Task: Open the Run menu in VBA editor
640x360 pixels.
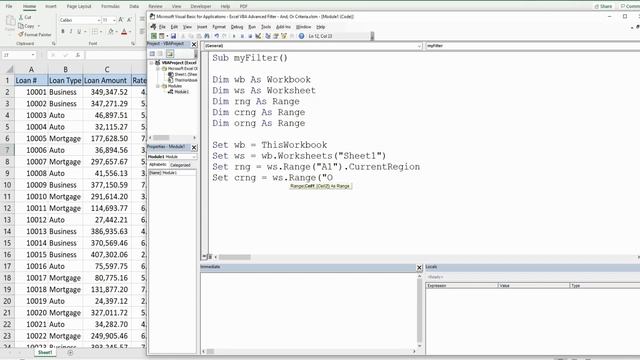Action: [252, 27]
